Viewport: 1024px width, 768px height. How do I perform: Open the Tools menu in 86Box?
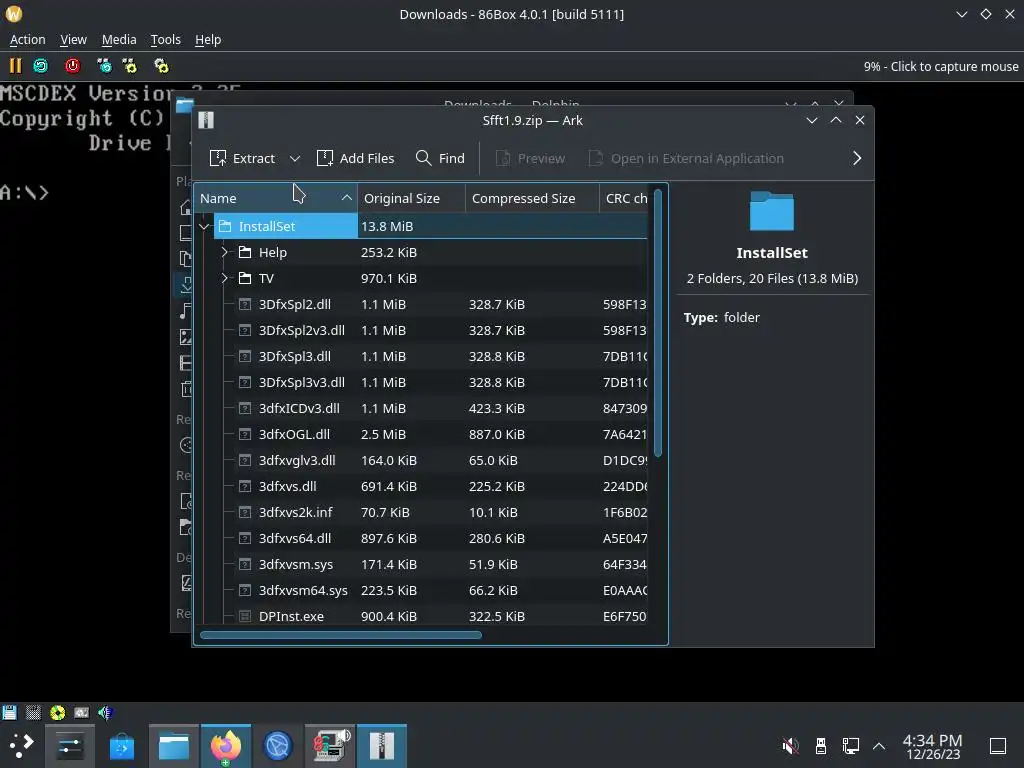click(x=165, y=40)
